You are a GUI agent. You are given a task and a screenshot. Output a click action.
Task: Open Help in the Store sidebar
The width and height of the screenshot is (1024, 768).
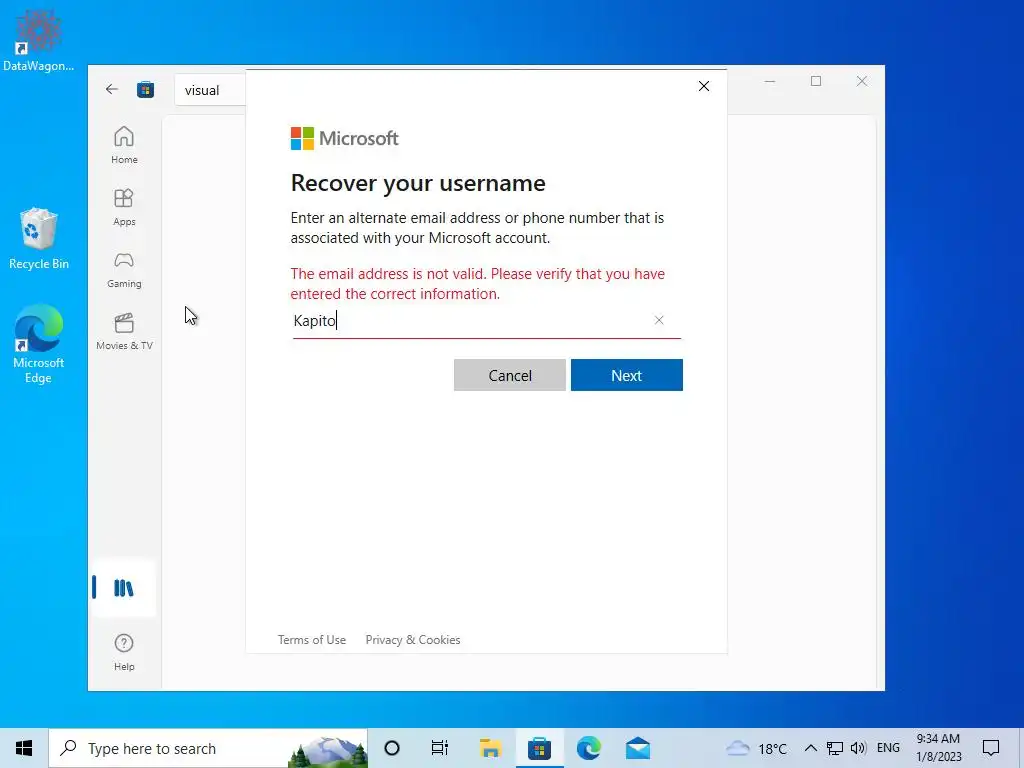124,652
